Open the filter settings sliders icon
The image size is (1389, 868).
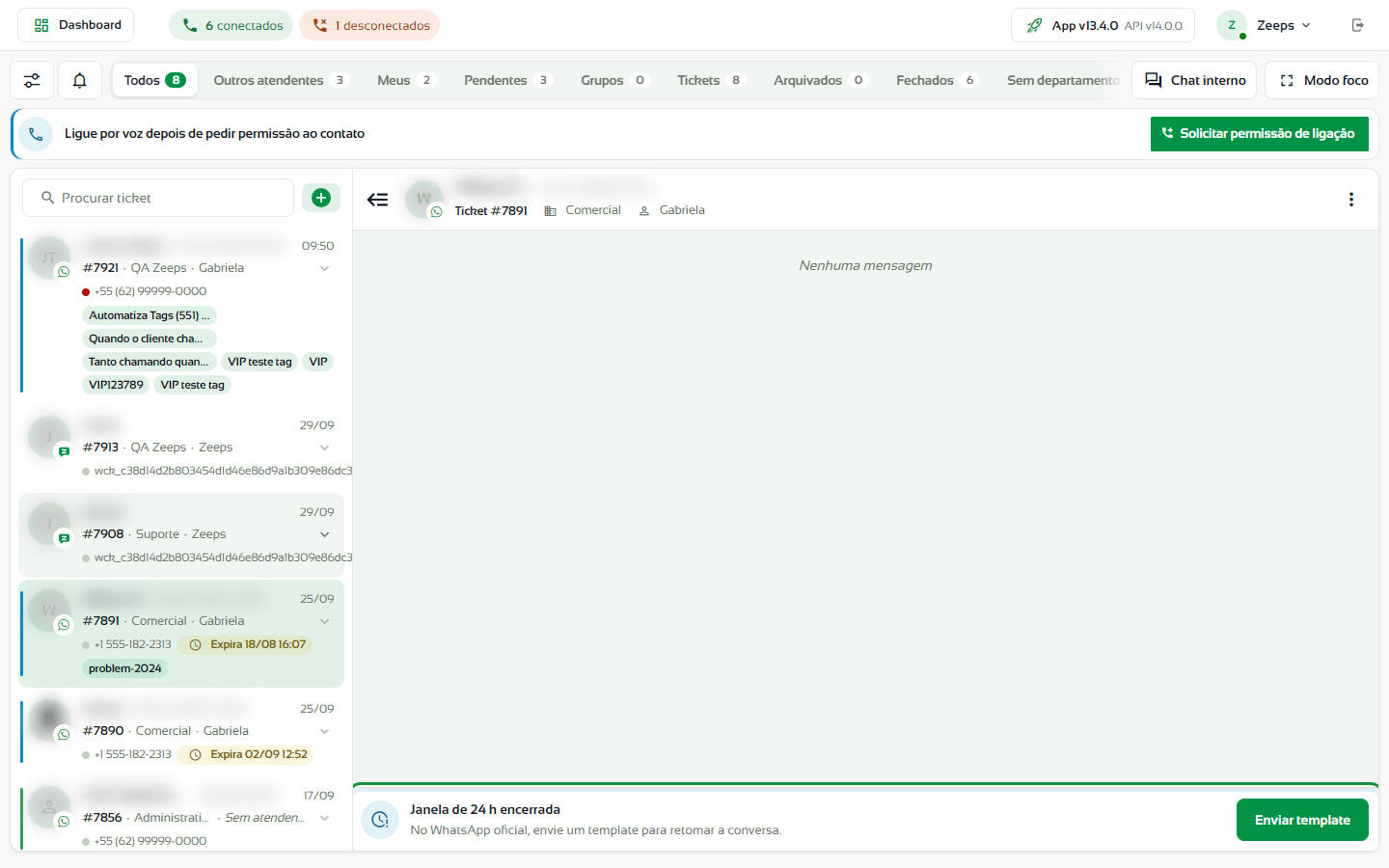point(32,80)
